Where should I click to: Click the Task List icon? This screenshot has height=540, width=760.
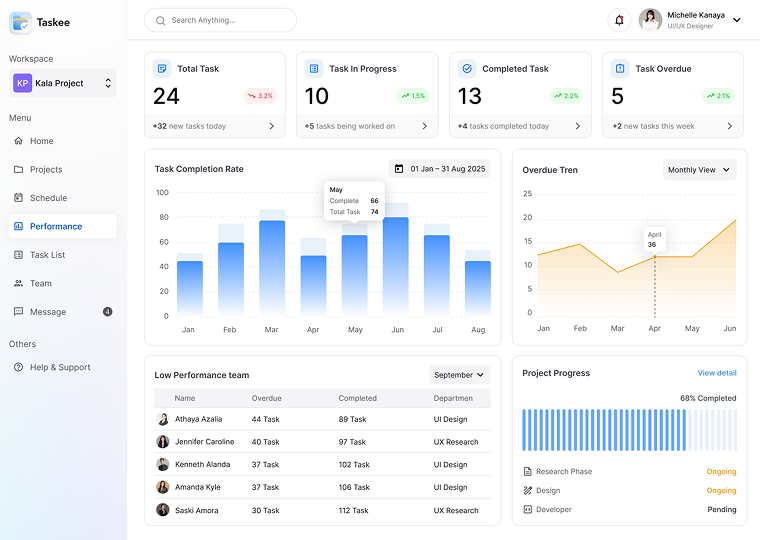coord(18,254)
